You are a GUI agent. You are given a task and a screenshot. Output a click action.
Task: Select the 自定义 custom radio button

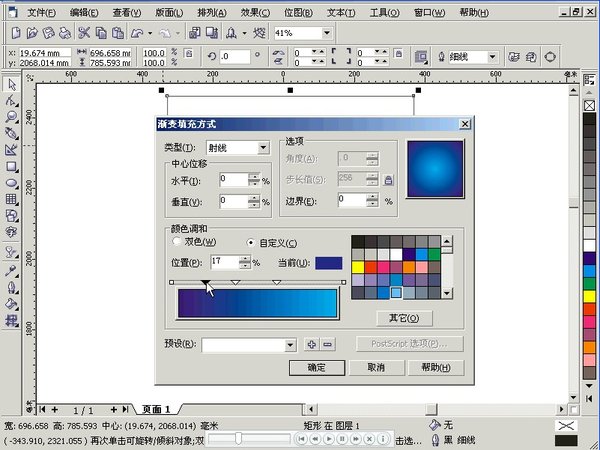(251, 243)
